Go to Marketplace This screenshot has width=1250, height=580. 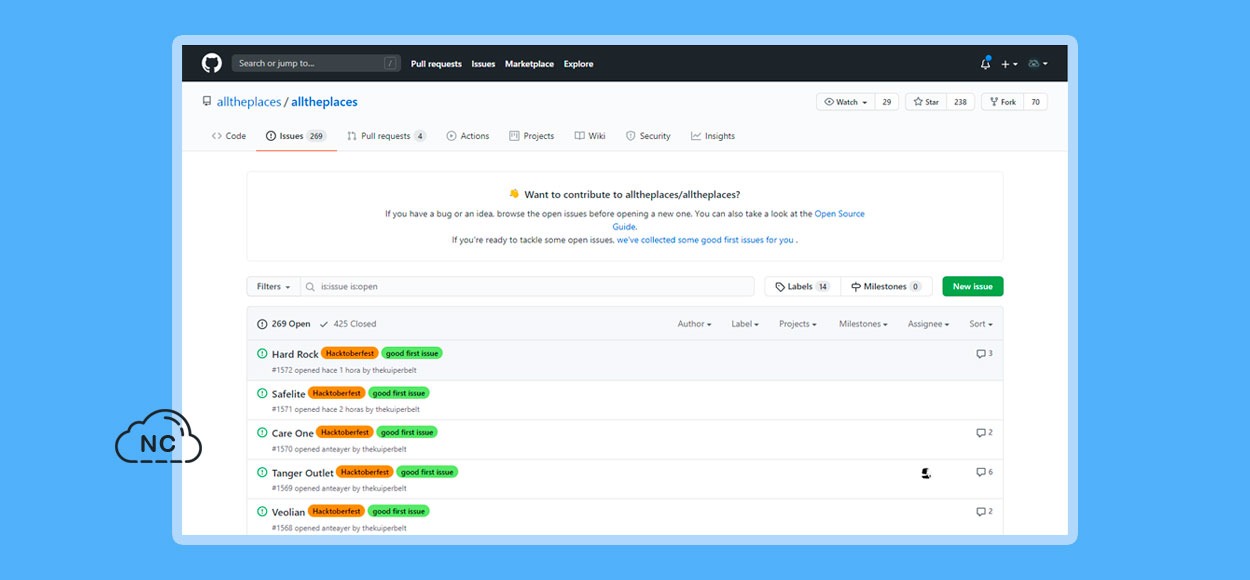point(529,64)
